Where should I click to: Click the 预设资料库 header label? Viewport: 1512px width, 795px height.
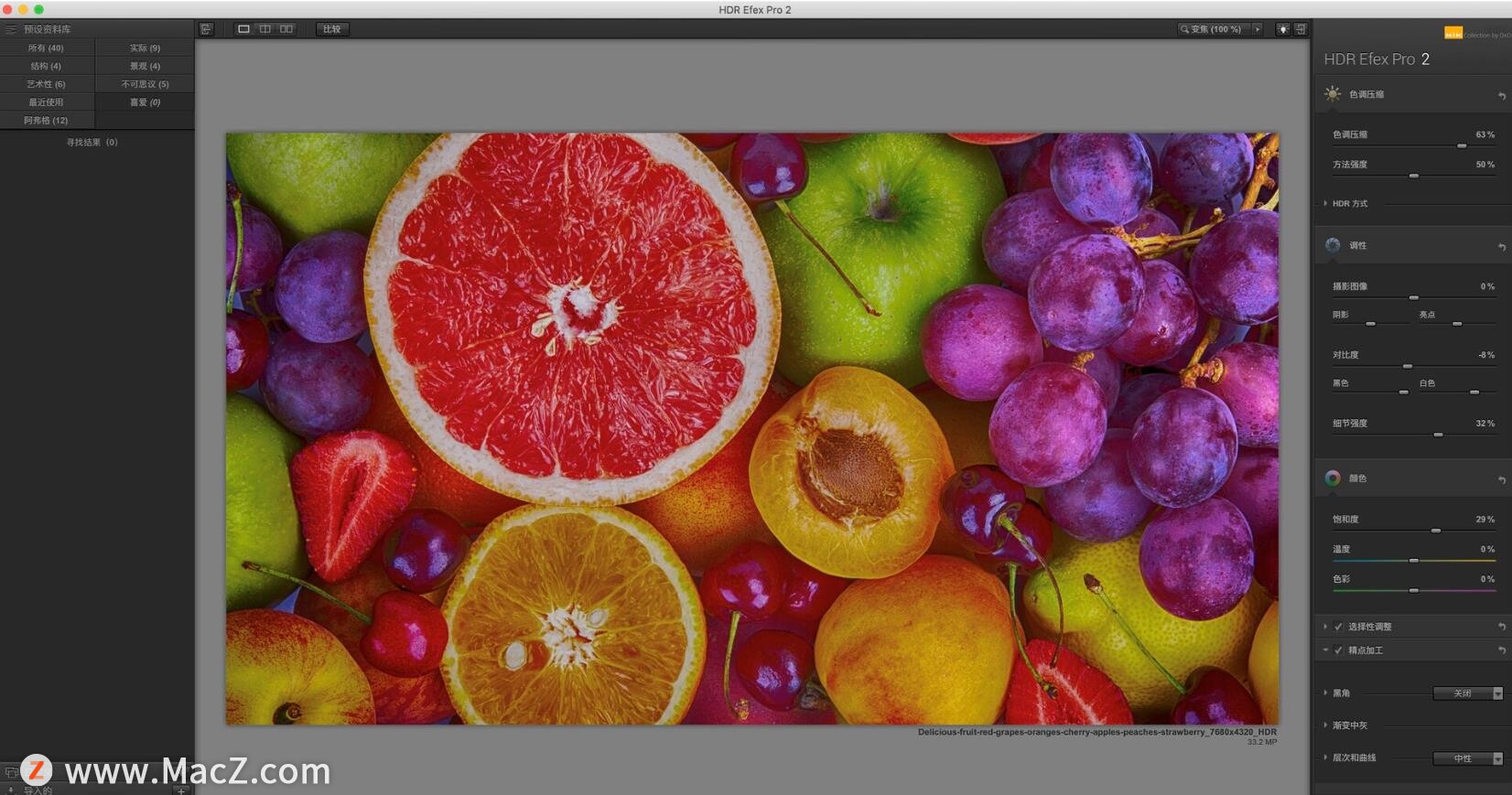47,29
